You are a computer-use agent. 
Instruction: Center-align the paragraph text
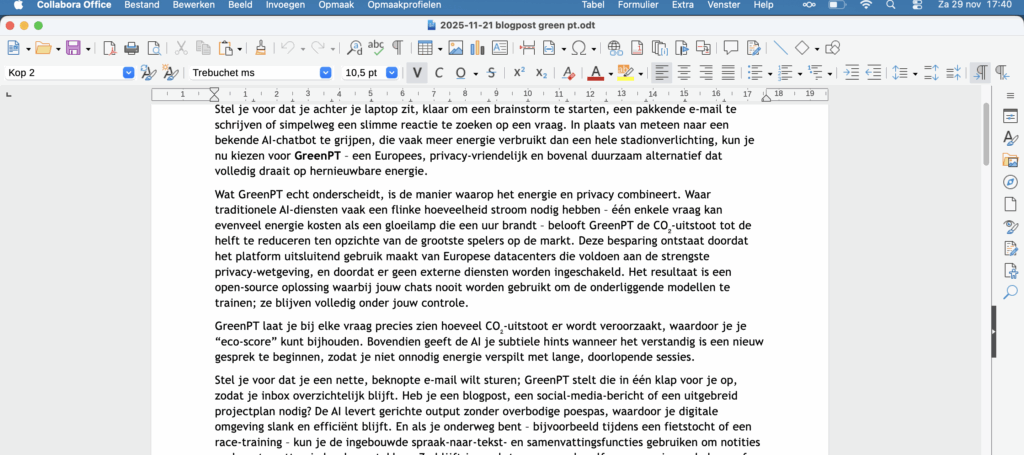point(685,73)
